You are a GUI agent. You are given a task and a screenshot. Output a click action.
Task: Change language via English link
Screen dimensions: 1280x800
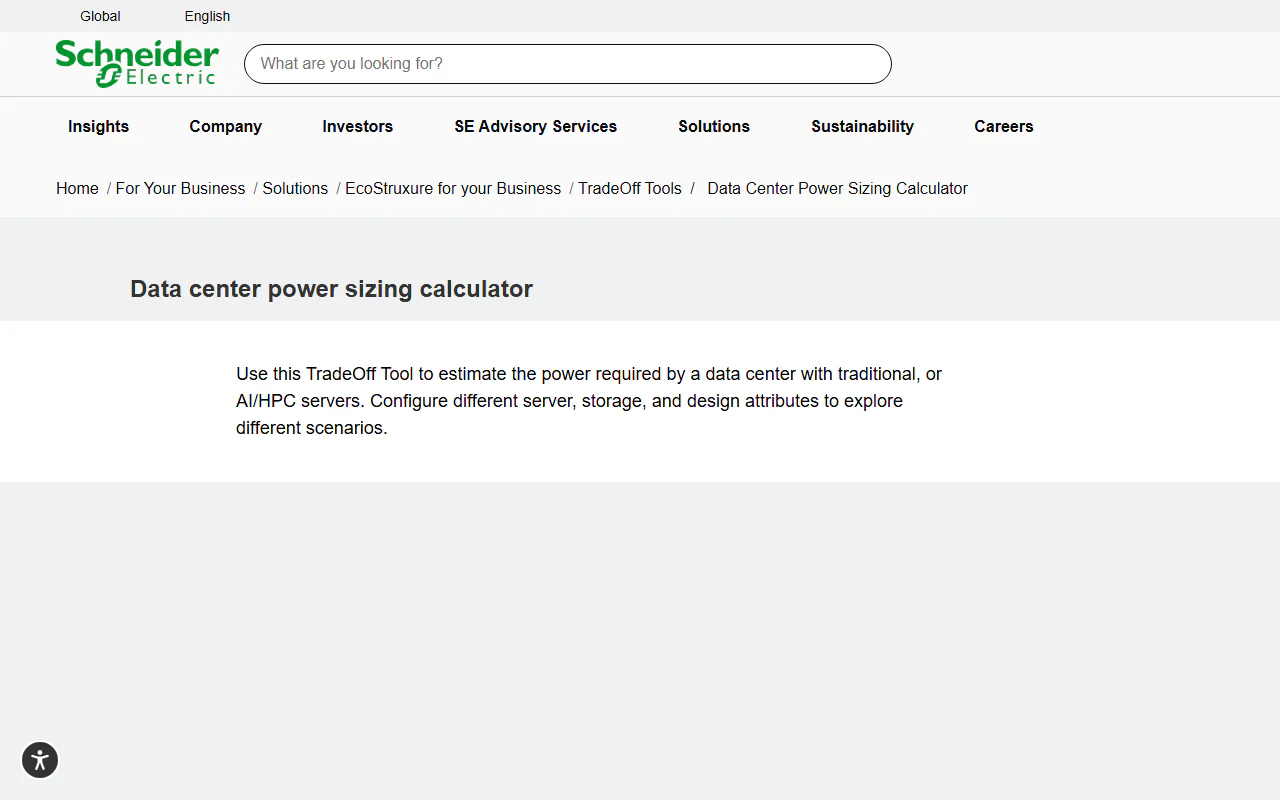pos(207,16)
